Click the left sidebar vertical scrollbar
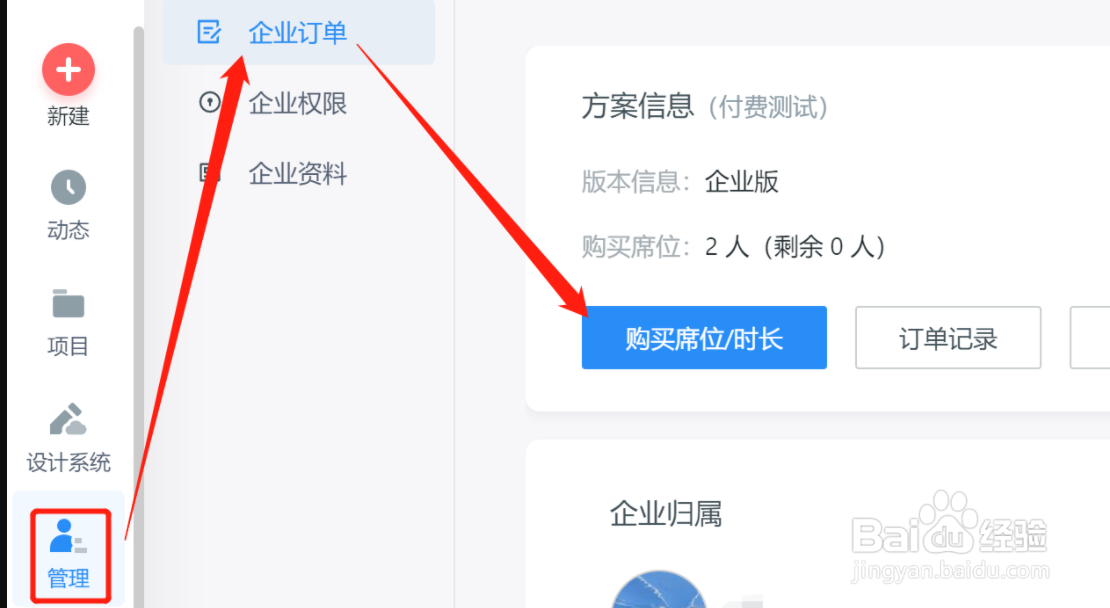Screen dimensions: 1110x608 coord(139,317)
